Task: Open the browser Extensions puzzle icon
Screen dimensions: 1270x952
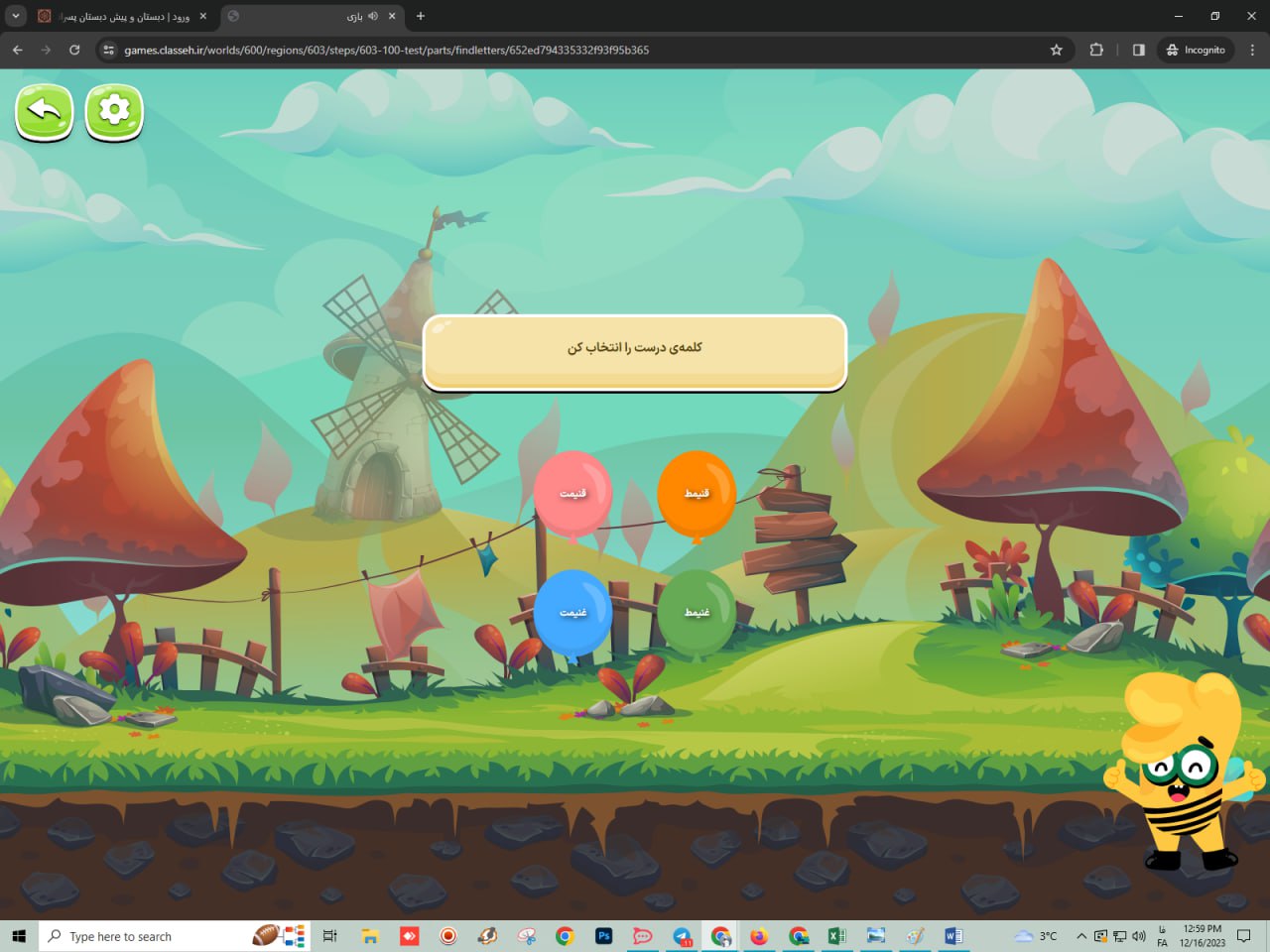Action: coord(1096,50)
